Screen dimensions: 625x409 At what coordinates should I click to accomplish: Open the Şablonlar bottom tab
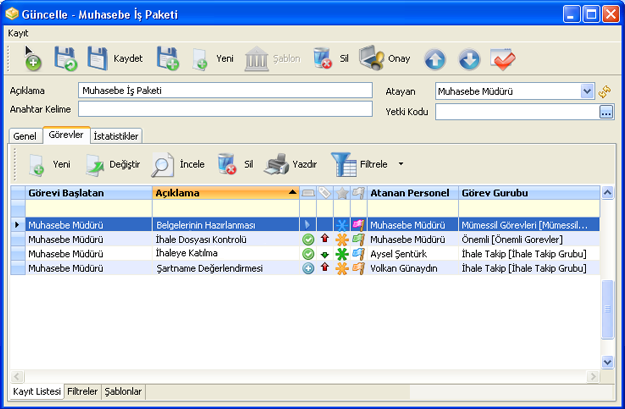coord(124,391)
